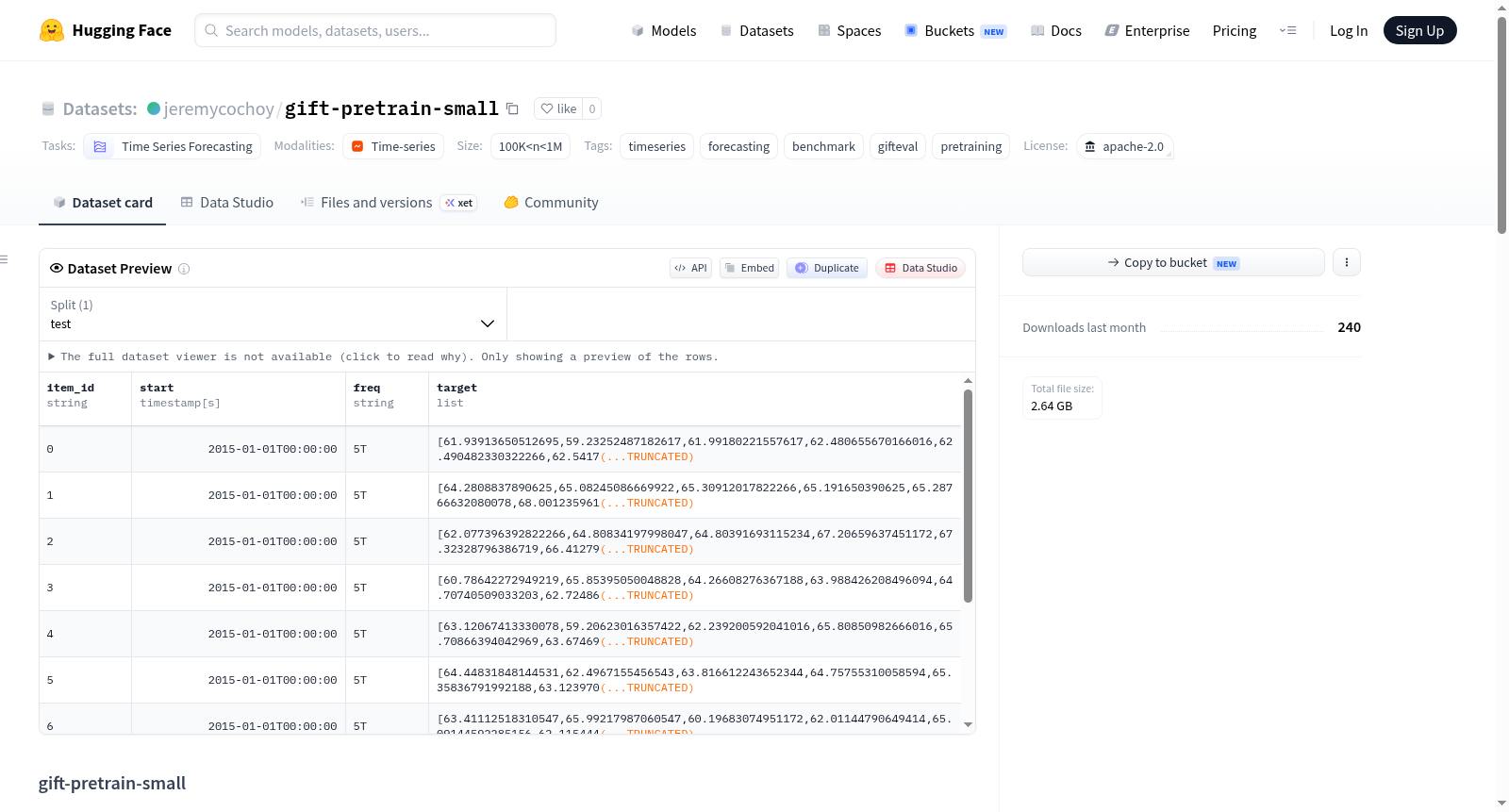Viewport: 1509px width, 812px height.
Task: Click the Duplicate button
Action: click(x=827, y=268)
